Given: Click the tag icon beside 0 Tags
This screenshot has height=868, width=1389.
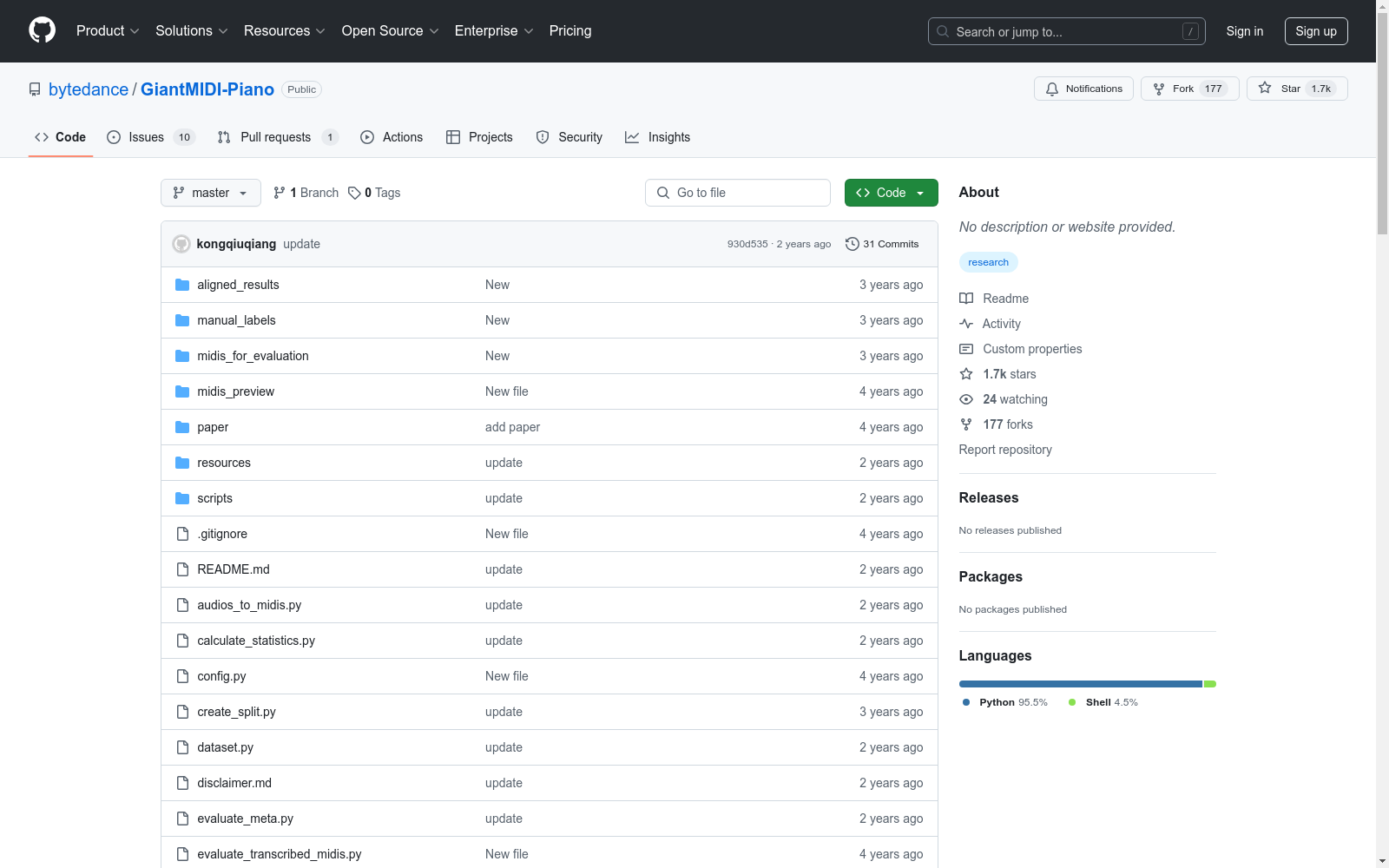Looking at the screenshot, I should pyautogui.click(x=354, y=193).
